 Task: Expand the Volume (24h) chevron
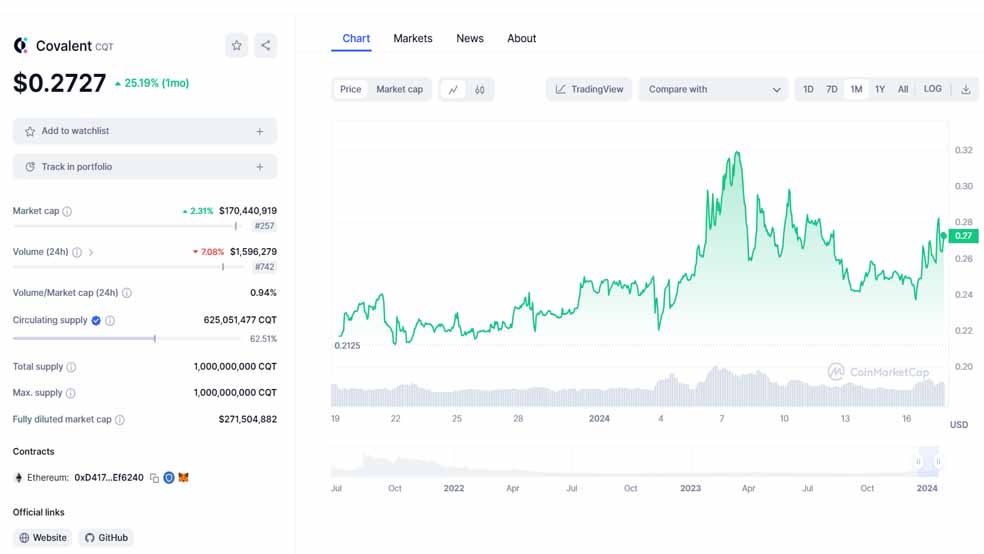[x=91, y=253]
